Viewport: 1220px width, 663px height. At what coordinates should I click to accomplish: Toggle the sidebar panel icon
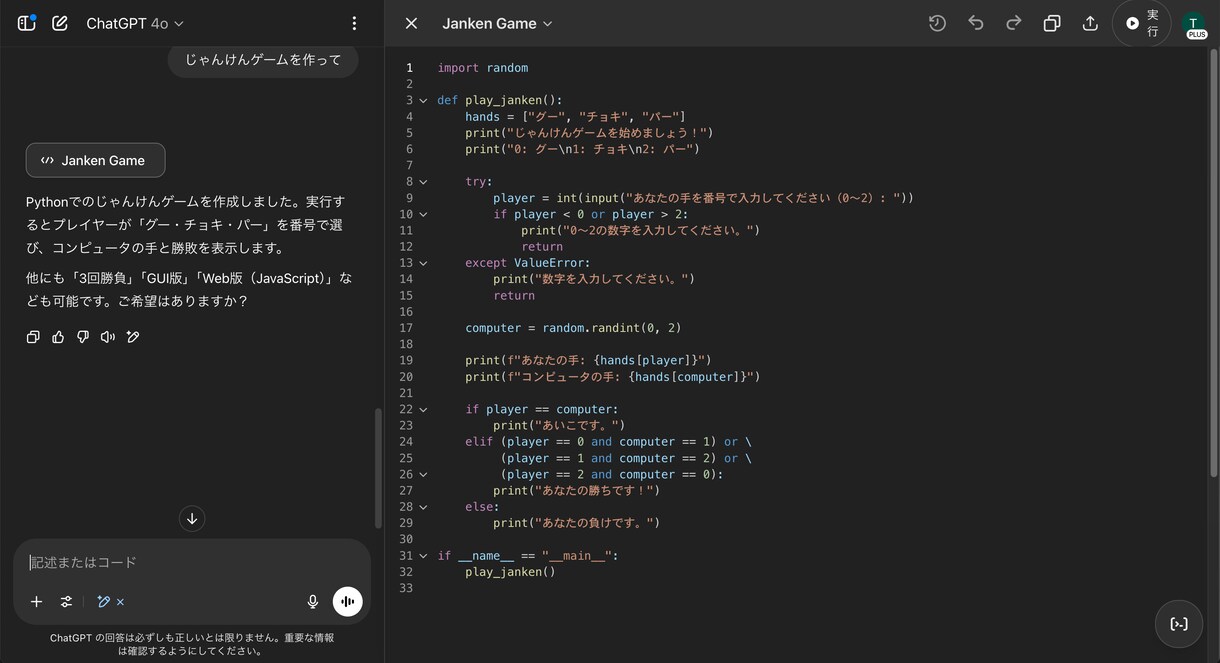point(27,23)
